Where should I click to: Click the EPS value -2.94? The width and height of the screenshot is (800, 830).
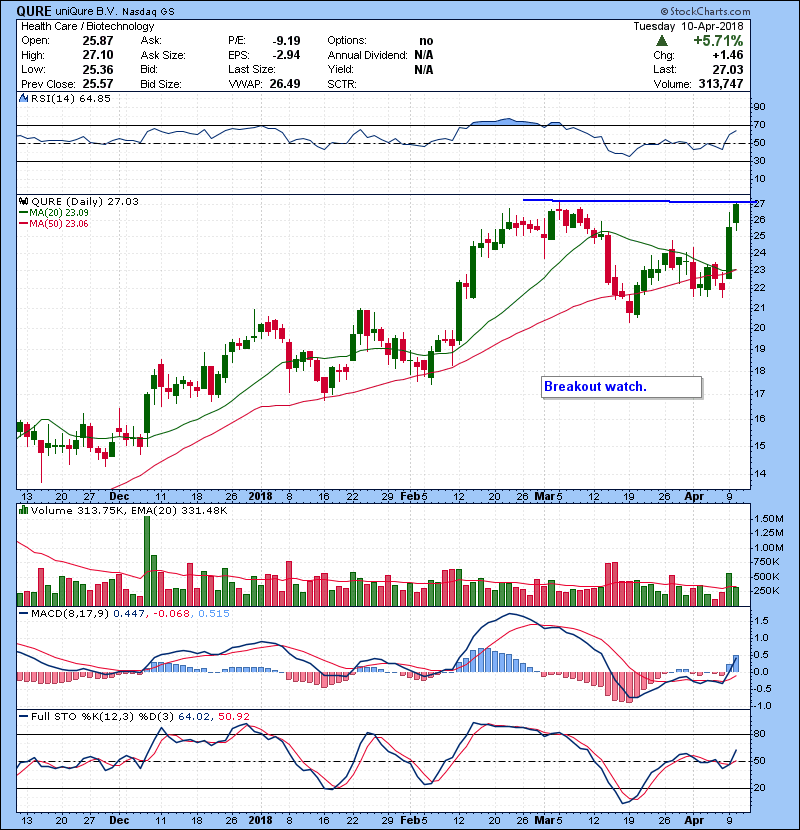click(286, 55)
